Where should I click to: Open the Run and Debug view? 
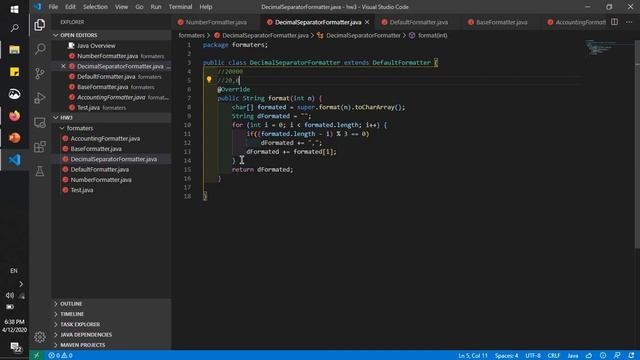40,98
